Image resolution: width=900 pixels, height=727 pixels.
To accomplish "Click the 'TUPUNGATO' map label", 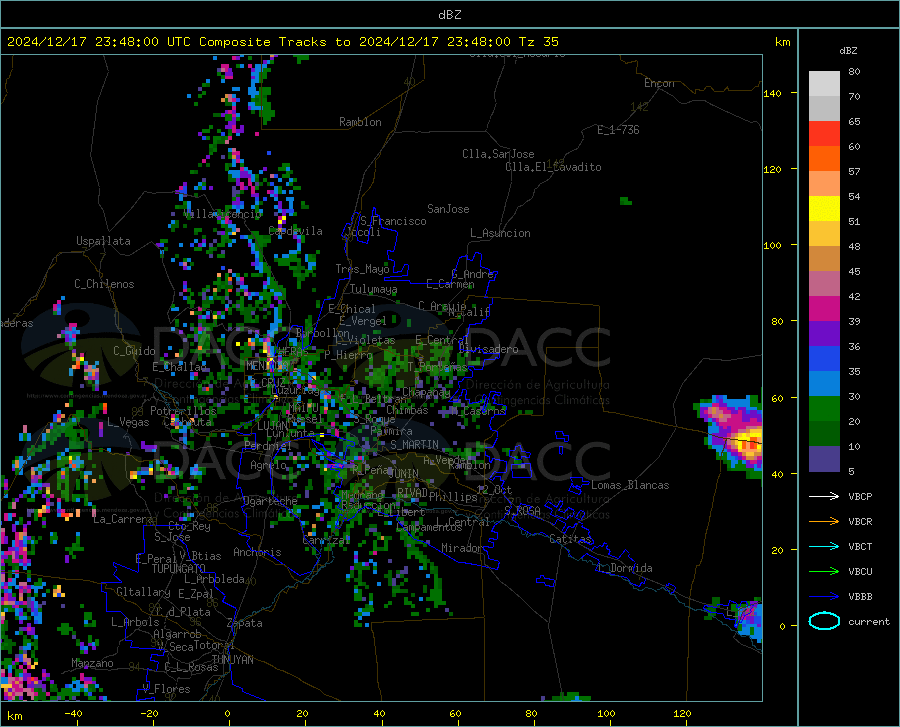I will (x=179, y=569).
